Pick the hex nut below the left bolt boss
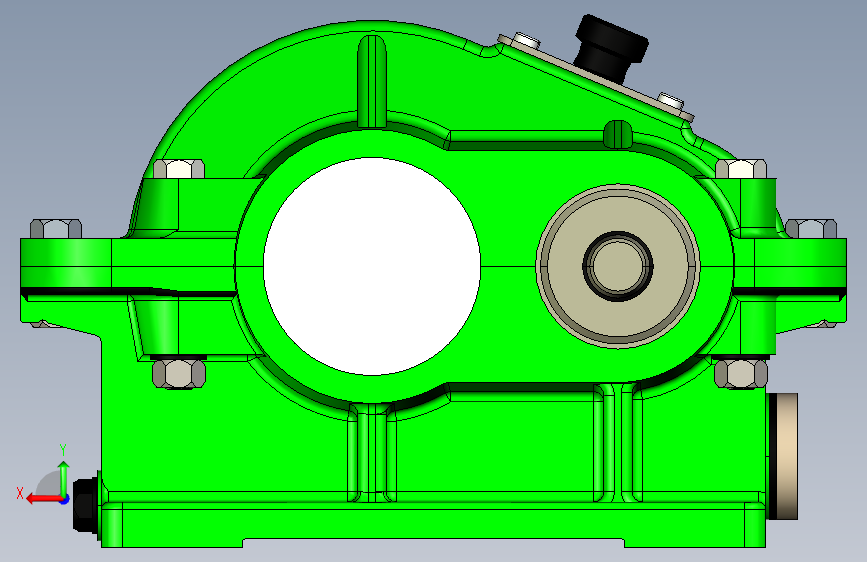Viewport: 867px width, 562px height. click(x=179, y=373)
